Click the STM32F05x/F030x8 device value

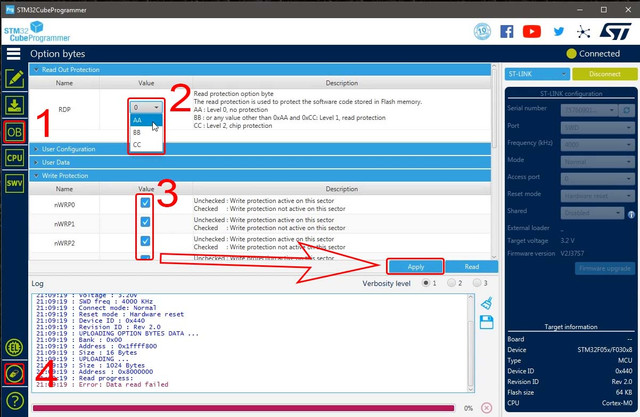(604, 350)
